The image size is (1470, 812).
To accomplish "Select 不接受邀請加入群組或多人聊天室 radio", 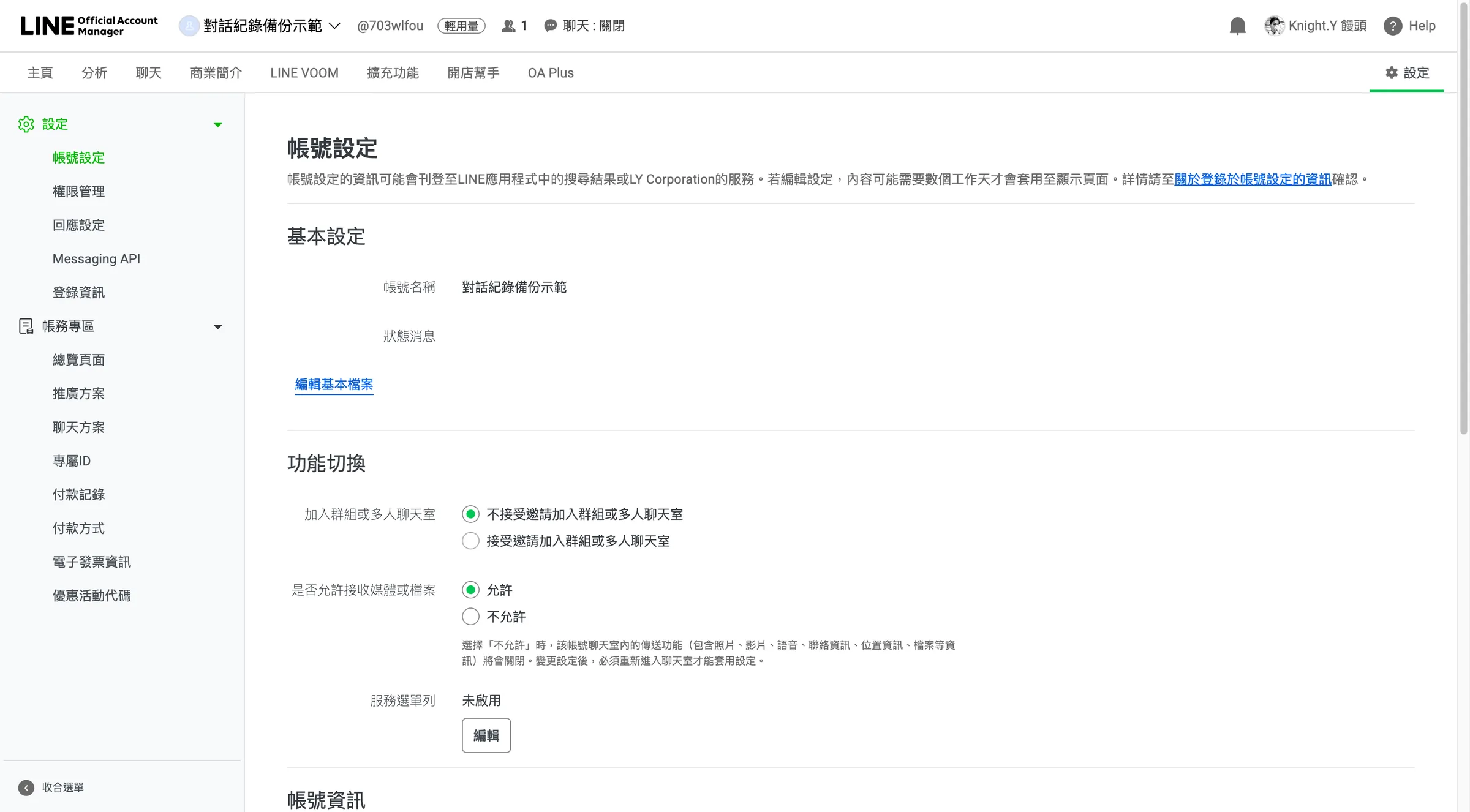I will click(470, 514).
